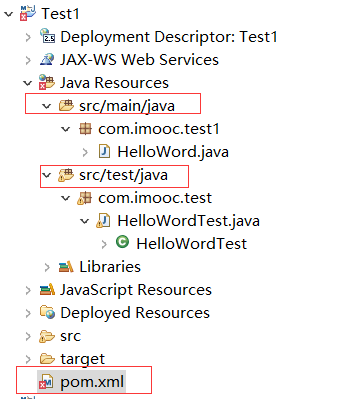The height and width of the screenshot is (399, 362).
Task: Select the pom.xml file name
Action: [92, 382]
